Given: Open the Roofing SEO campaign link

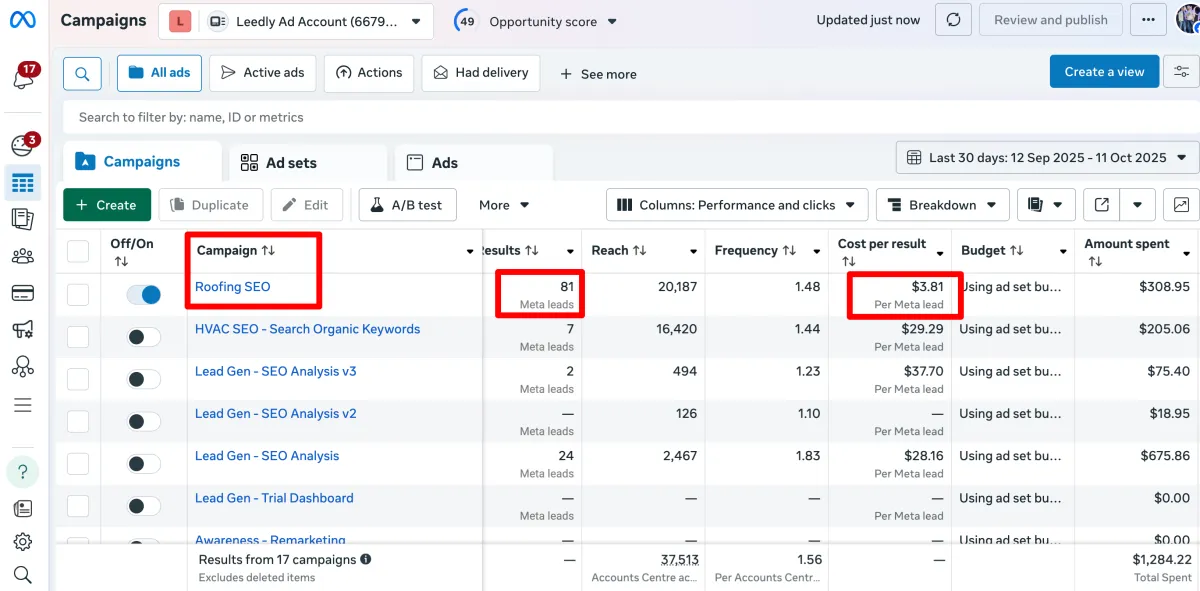Looking at the screenshot, I should [x=232, y=287].
